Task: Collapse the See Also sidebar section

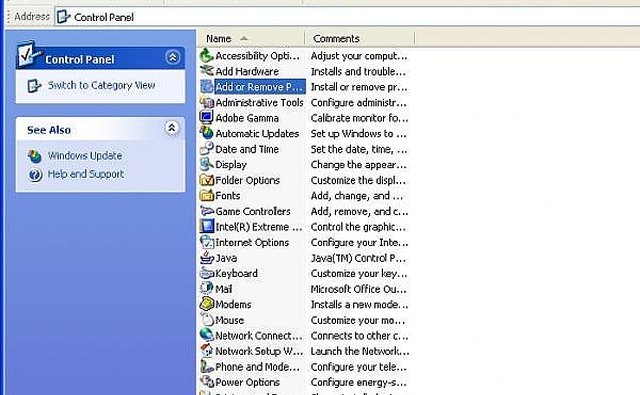Action: click(172, 128)
